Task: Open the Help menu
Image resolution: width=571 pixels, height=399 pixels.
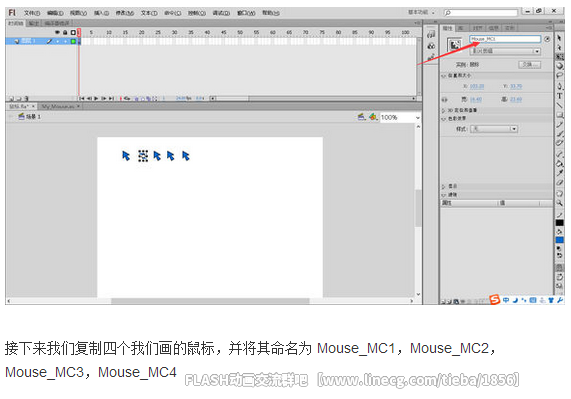Action: coord(271,13)
